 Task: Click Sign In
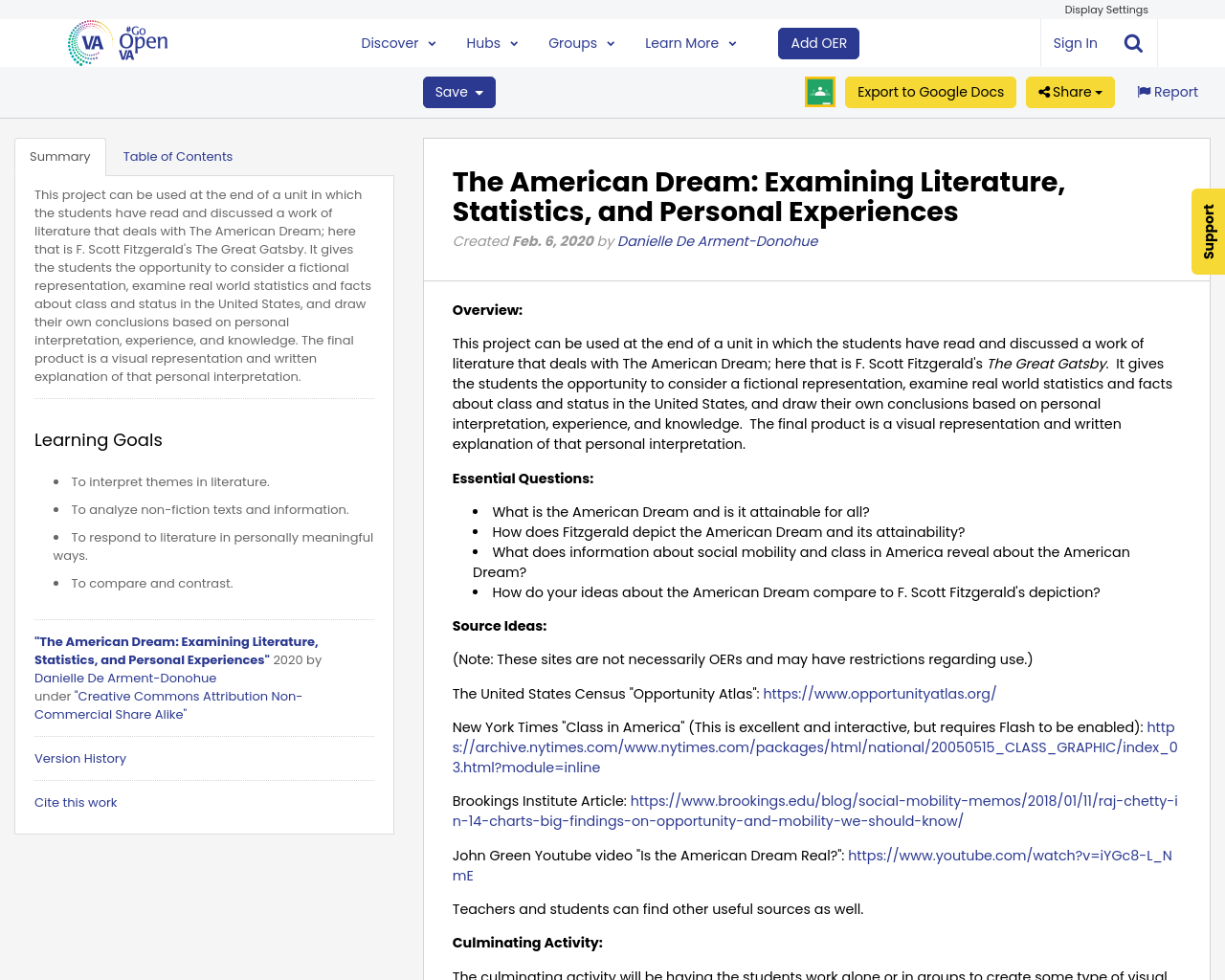click(1075, 42)
